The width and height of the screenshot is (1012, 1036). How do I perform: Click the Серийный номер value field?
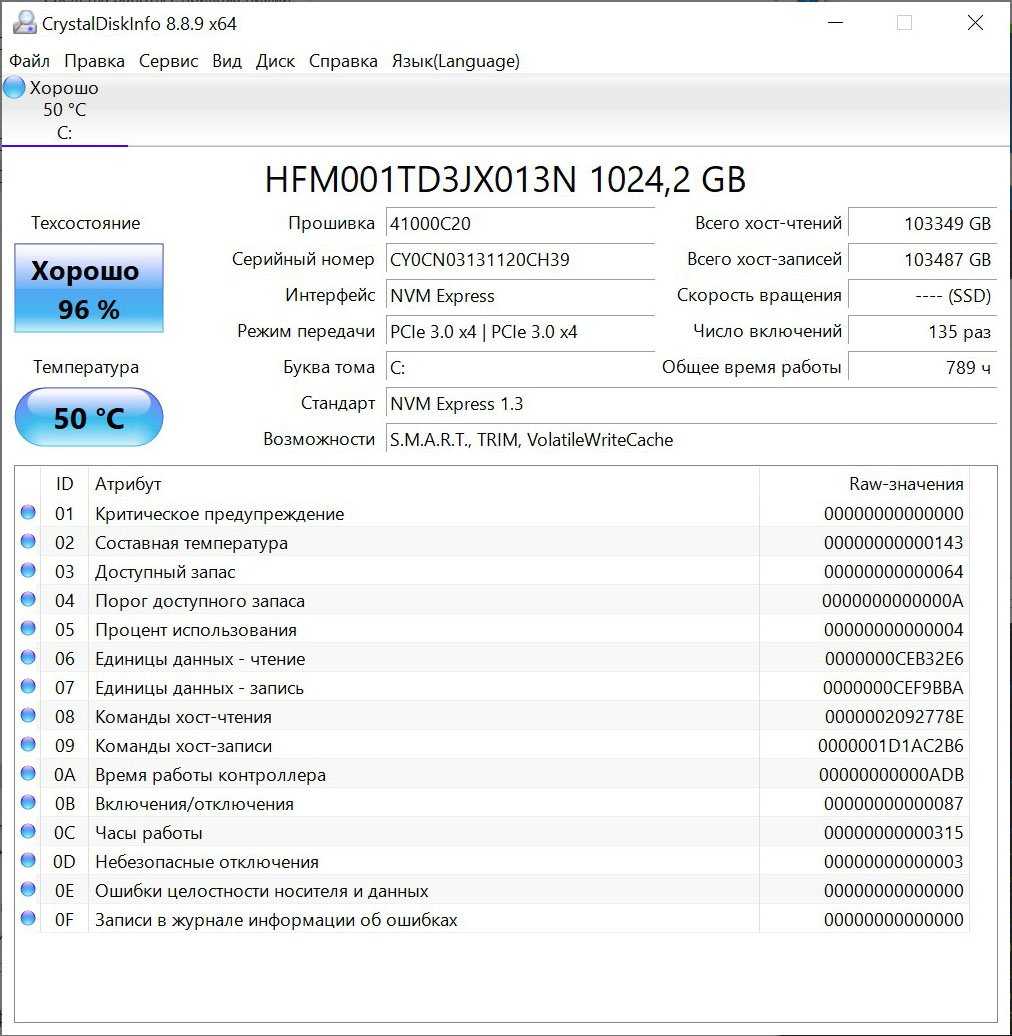[x=519, y=260]
